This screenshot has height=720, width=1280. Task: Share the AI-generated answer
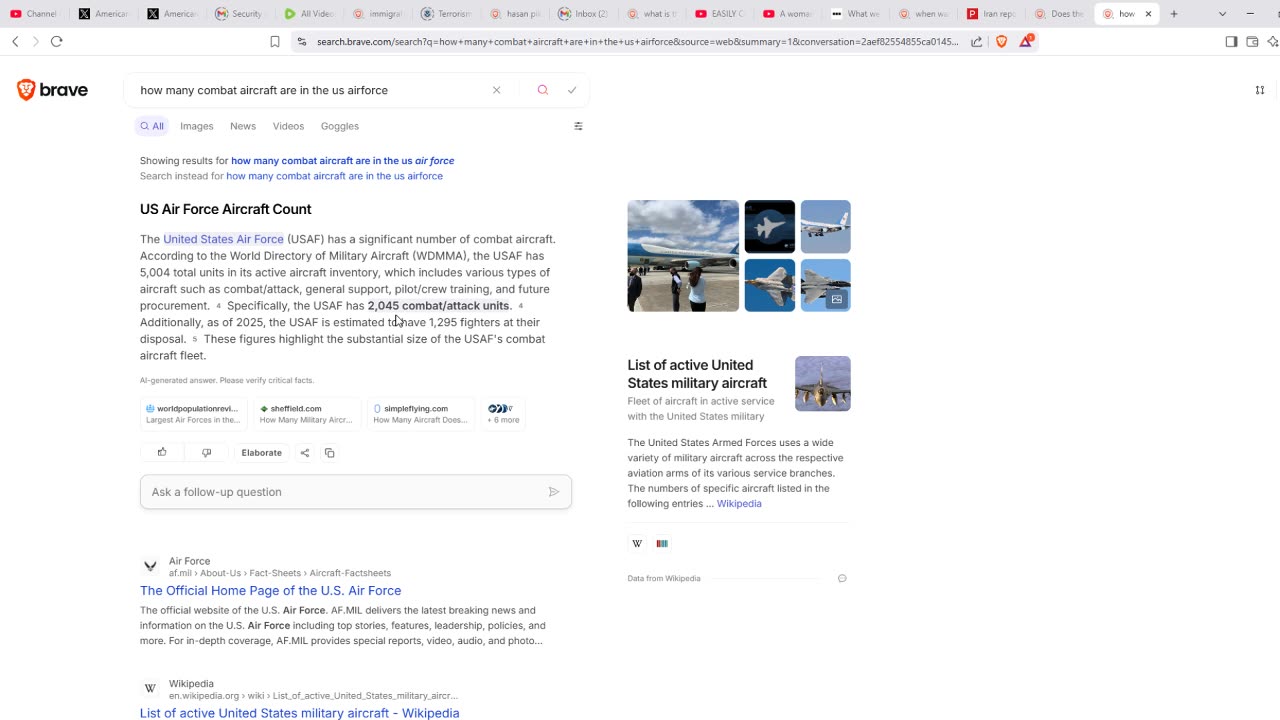pos(305,453)
